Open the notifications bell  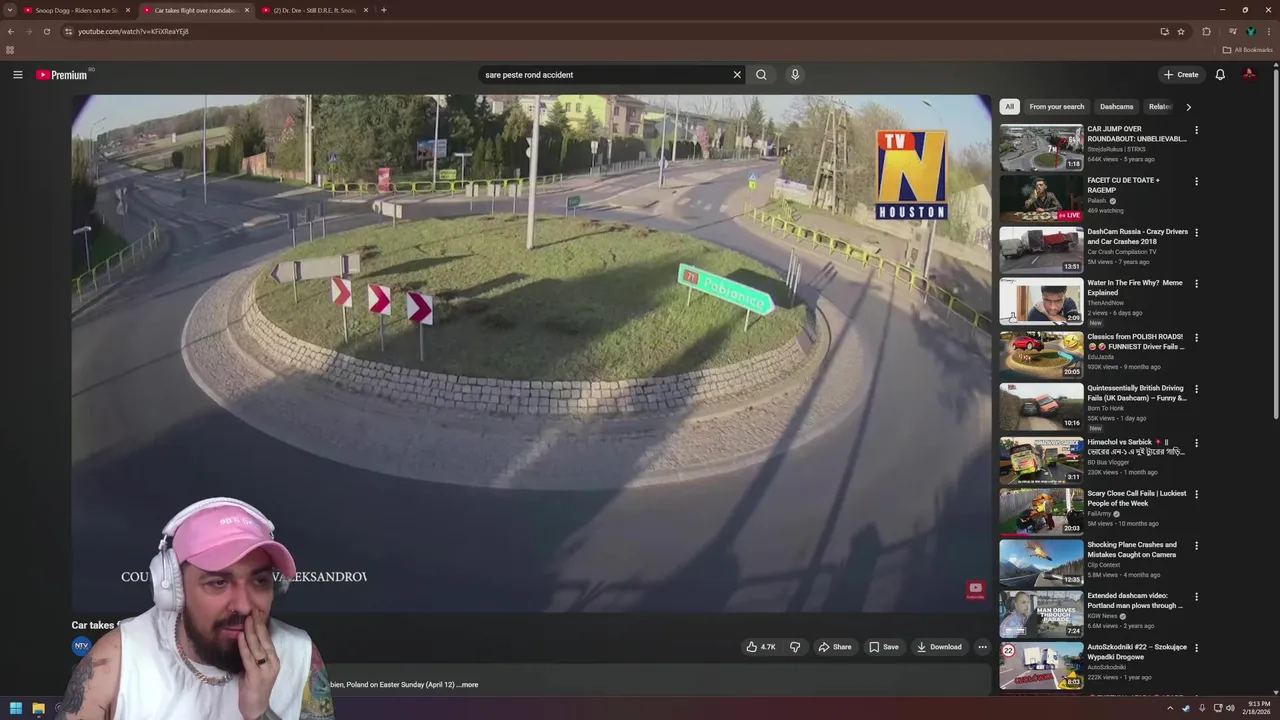[x=1220, y=74]
